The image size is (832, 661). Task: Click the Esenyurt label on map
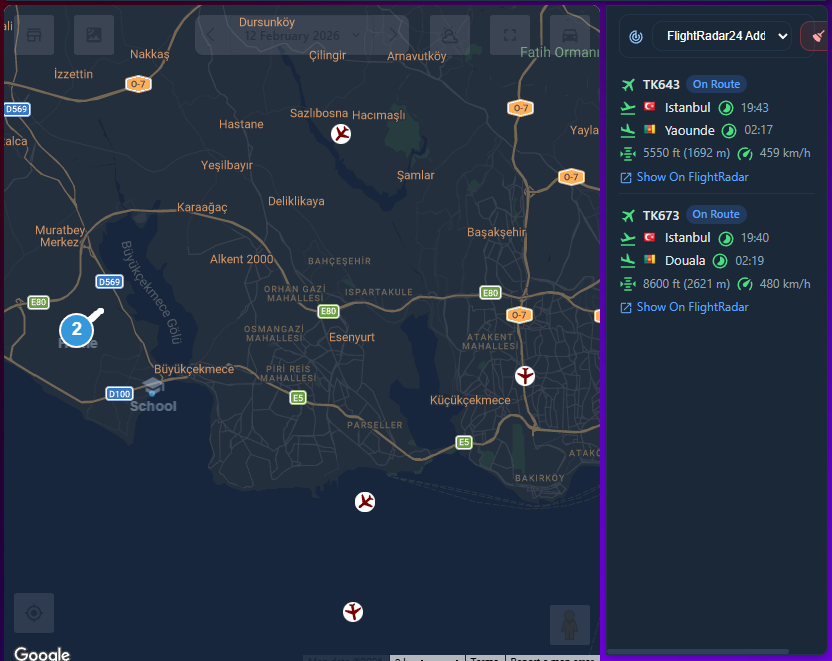pos(352,337)
